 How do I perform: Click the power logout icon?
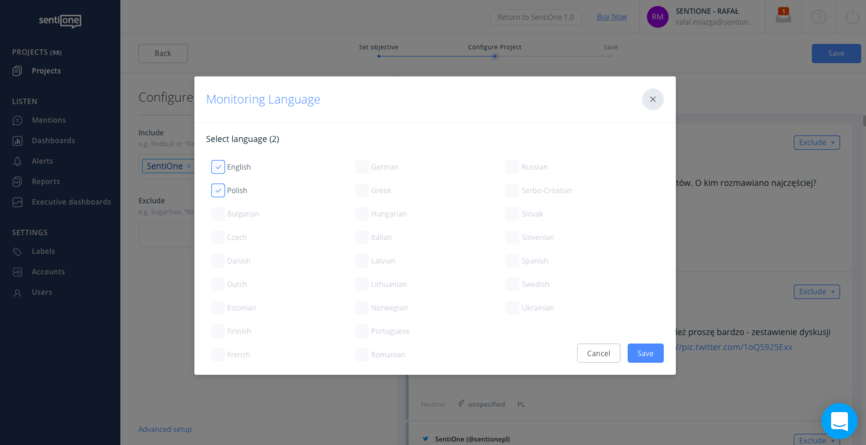click(851, 17)
